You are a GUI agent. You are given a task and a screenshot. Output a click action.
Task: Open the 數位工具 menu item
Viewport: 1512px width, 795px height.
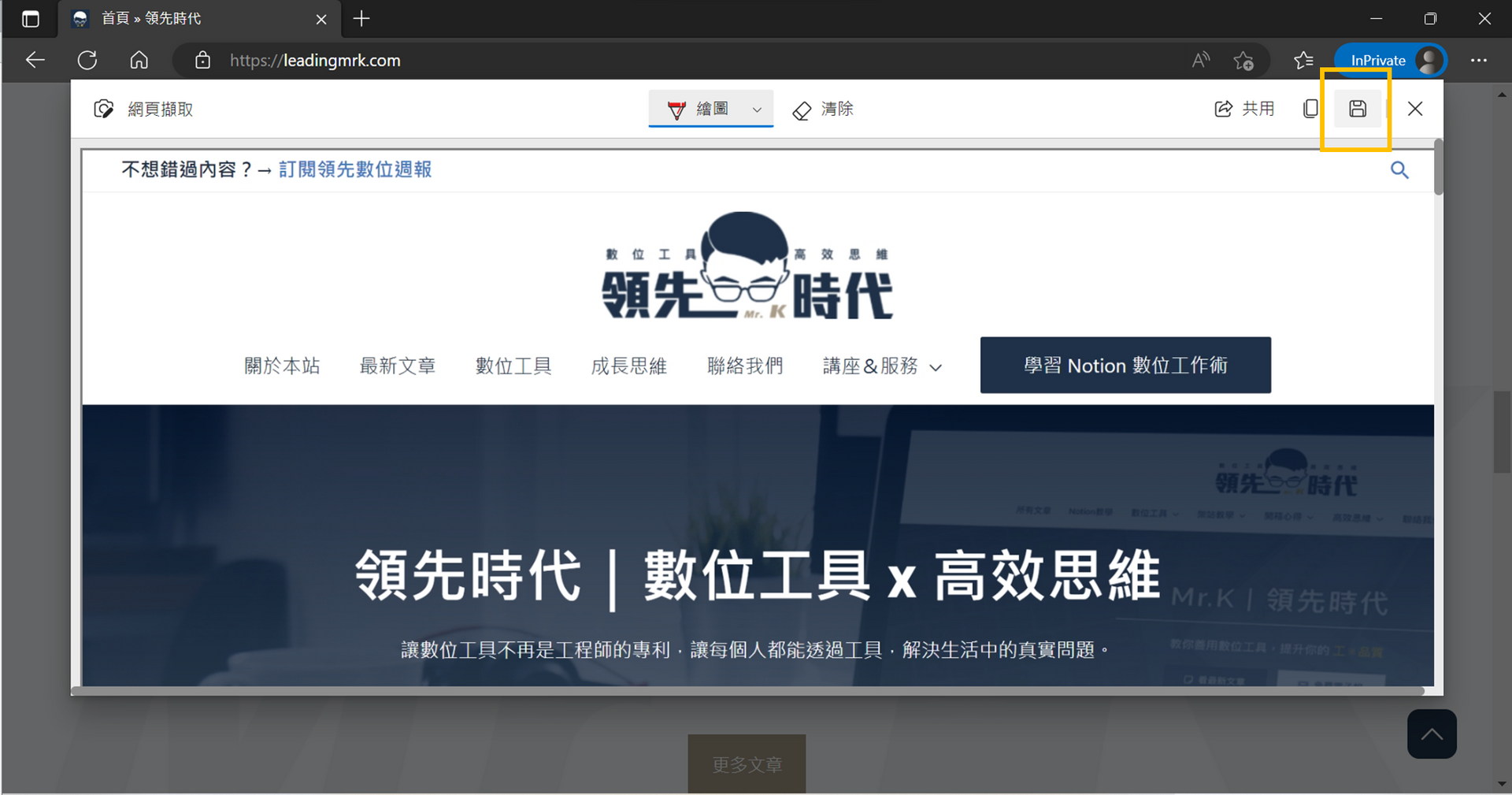(513, 366)
